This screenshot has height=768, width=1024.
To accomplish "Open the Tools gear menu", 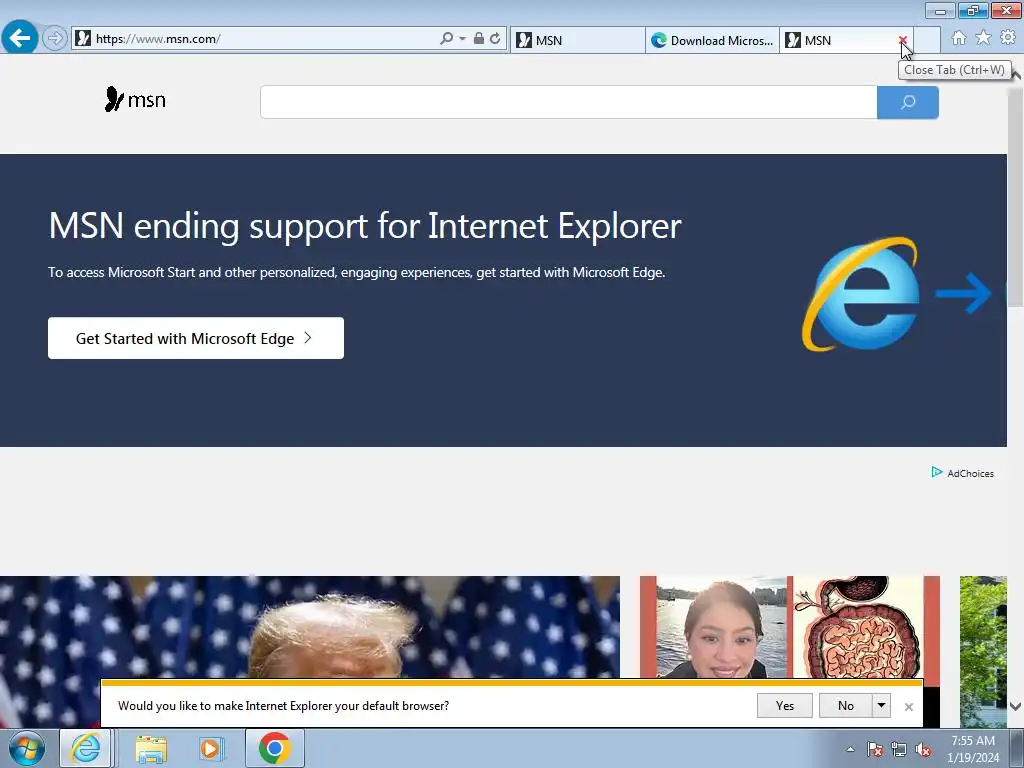I will pos(1008,38).
